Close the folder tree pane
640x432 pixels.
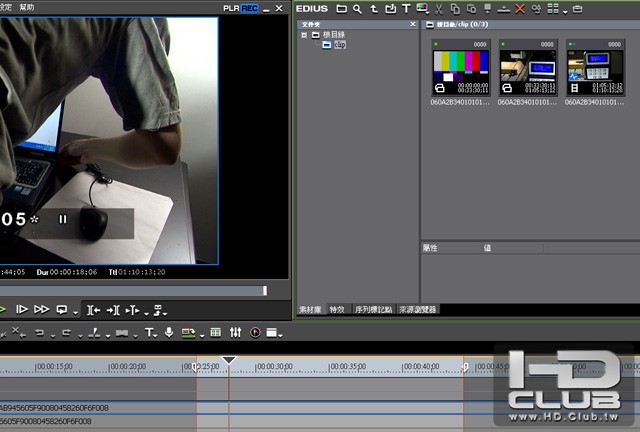point(413,24)
